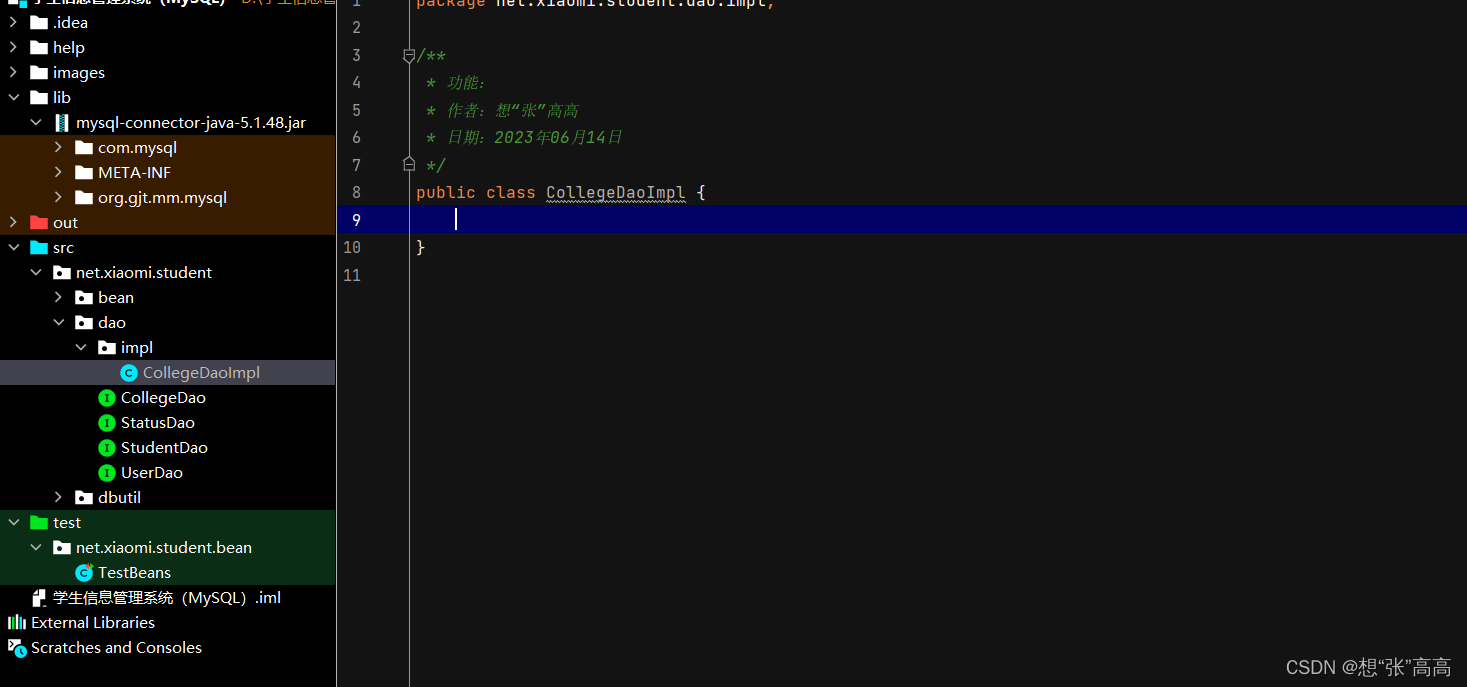Click the mysql-connector jar archive icon
Screen dimensions: 1467x687
[62, 122]
